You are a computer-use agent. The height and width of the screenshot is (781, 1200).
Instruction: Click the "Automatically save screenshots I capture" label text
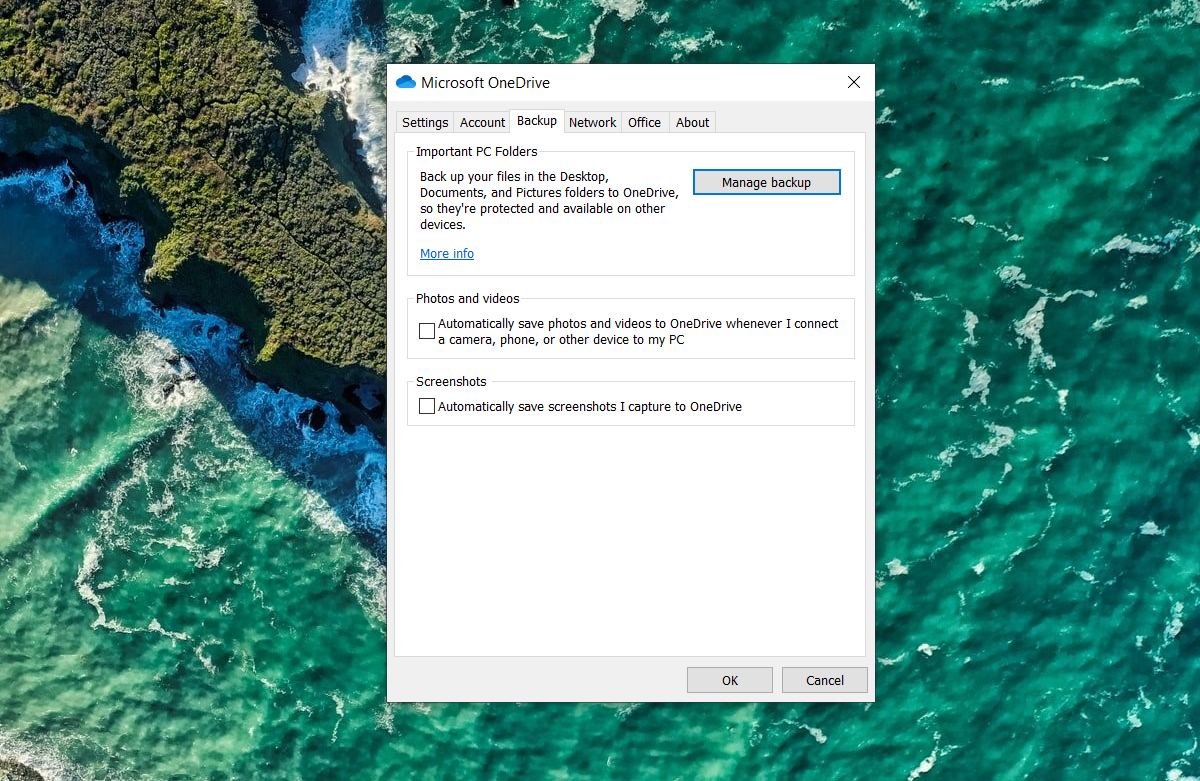pyautogui.click(x=589, y=407)
